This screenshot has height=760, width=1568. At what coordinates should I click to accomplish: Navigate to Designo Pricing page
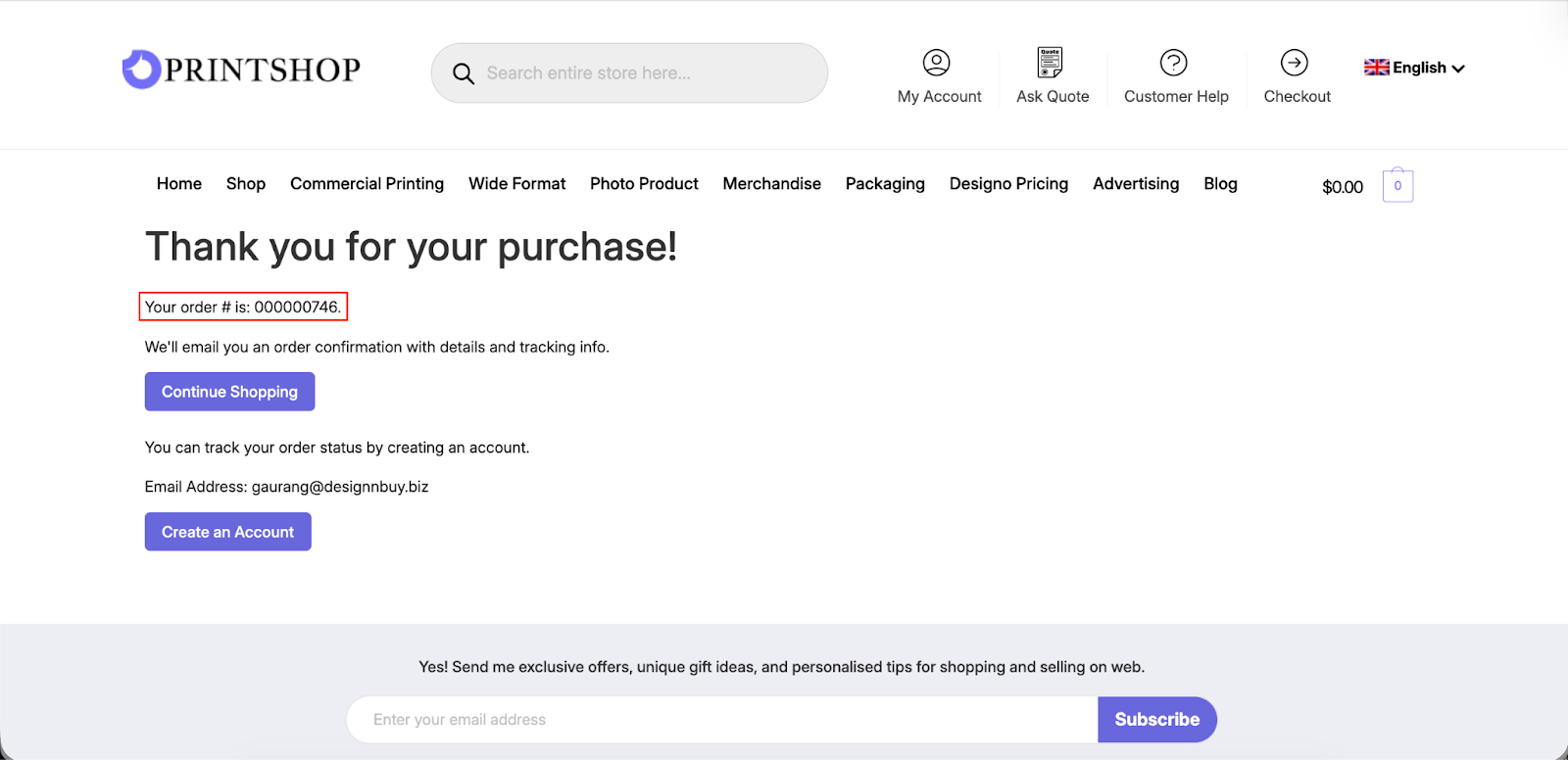coord(1008,184)
